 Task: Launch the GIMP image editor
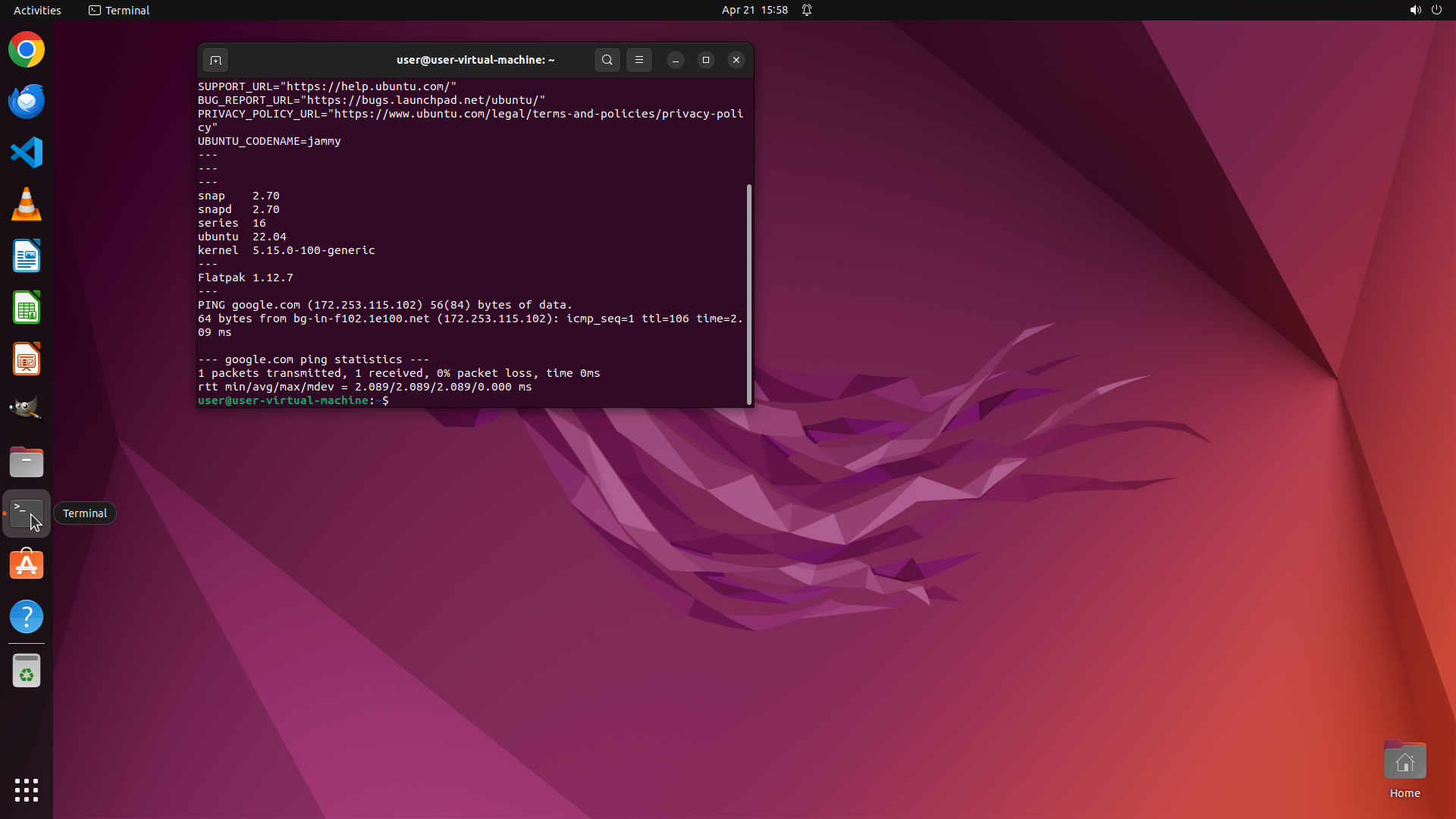coord(27,410)
